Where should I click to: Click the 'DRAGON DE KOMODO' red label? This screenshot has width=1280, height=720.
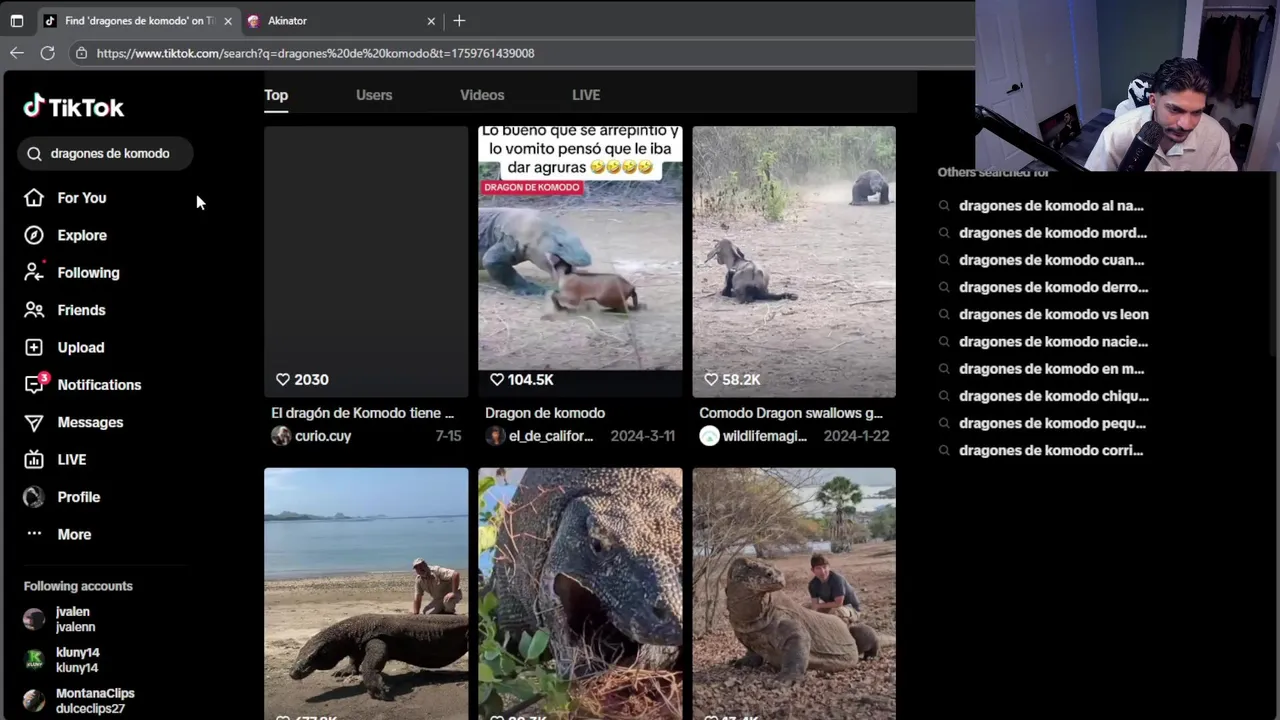tap(532, 187)
